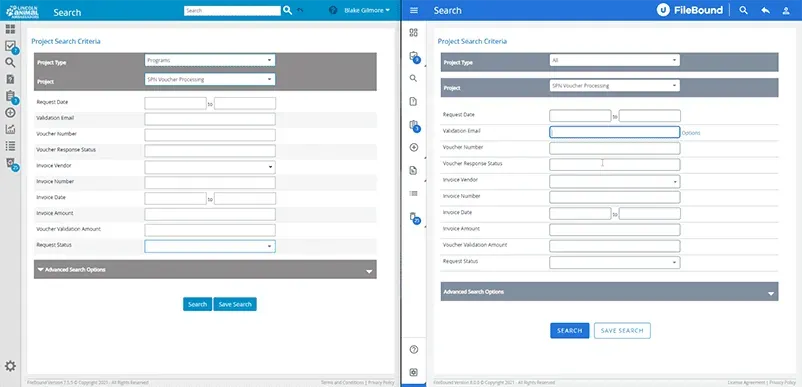Image resolution: width=802 pixels, height=387 pixels.
Task: Open Project Type dropdown showing Programs
Action: 210,60
